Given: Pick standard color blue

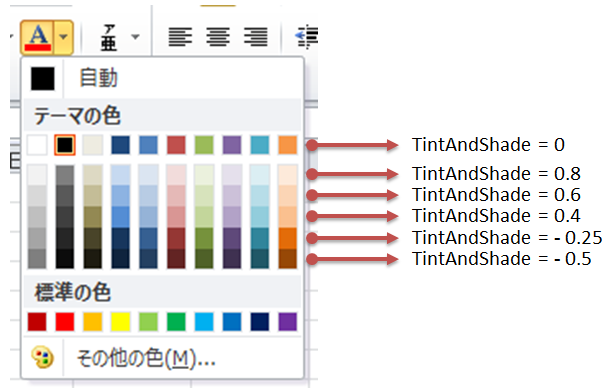Looking at the screenshot, I should point(232,322).
